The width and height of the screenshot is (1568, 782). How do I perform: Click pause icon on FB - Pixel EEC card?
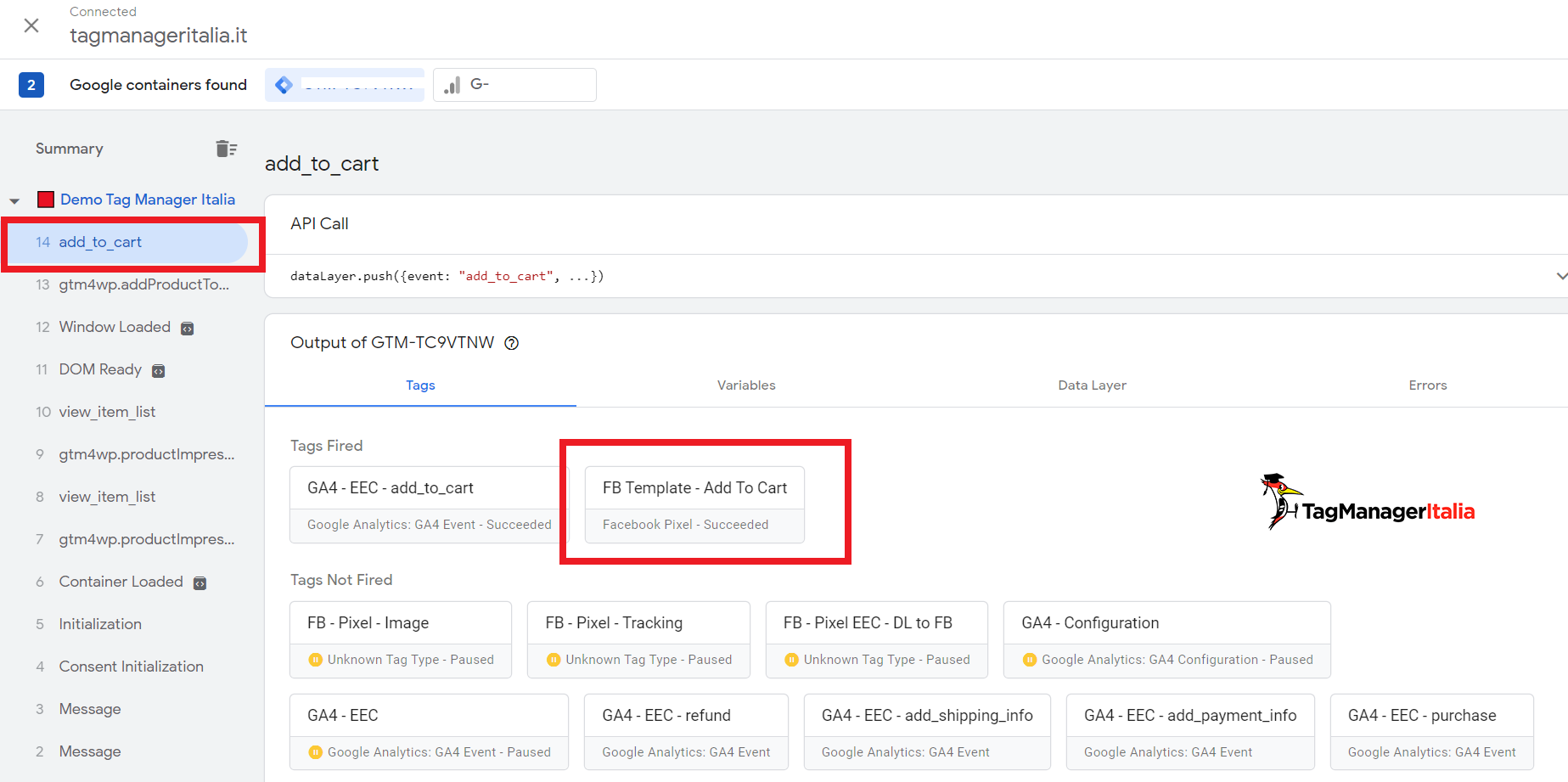[791, 660]
